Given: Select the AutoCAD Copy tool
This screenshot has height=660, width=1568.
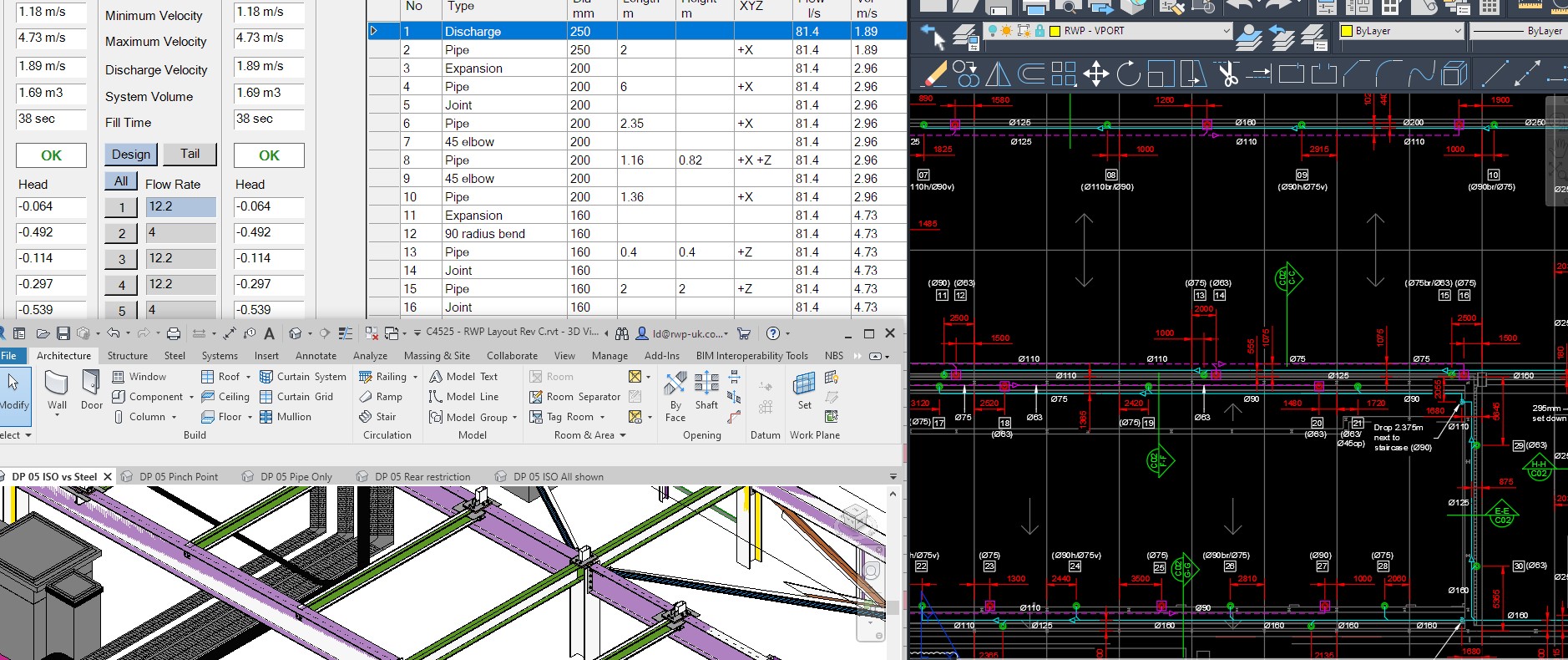Looking at the screenshot, I should tap(966, 74).
